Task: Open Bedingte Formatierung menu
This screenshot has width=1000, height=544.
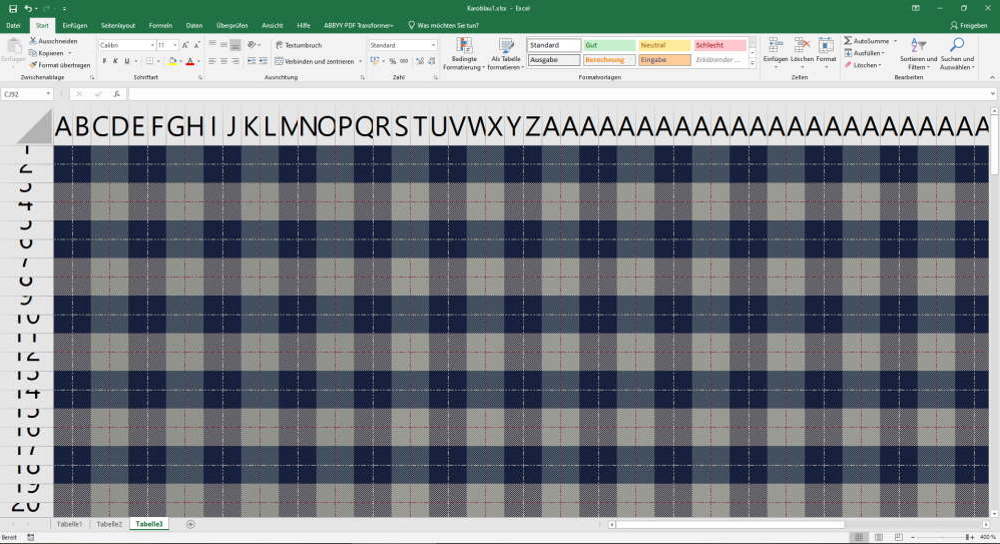Action: (464, 54)
